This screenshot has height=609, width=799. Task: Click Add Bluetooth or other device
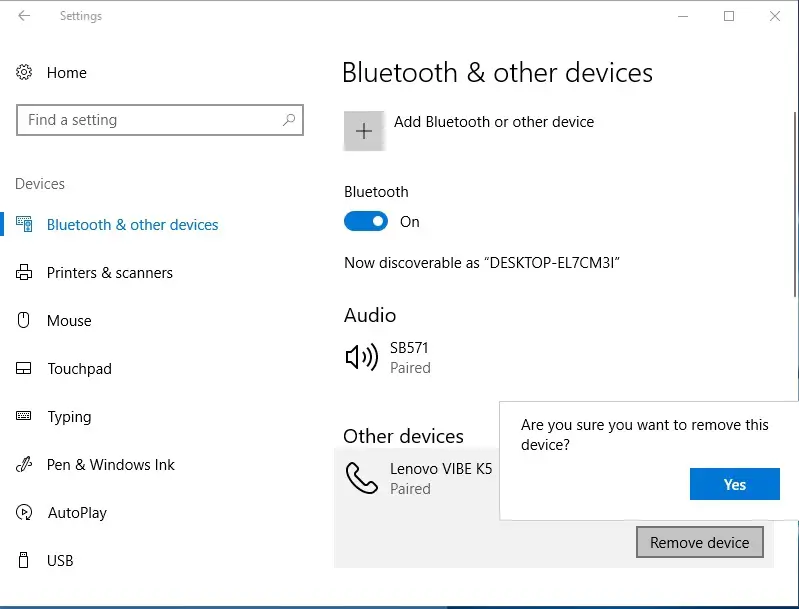coord(494,122)
